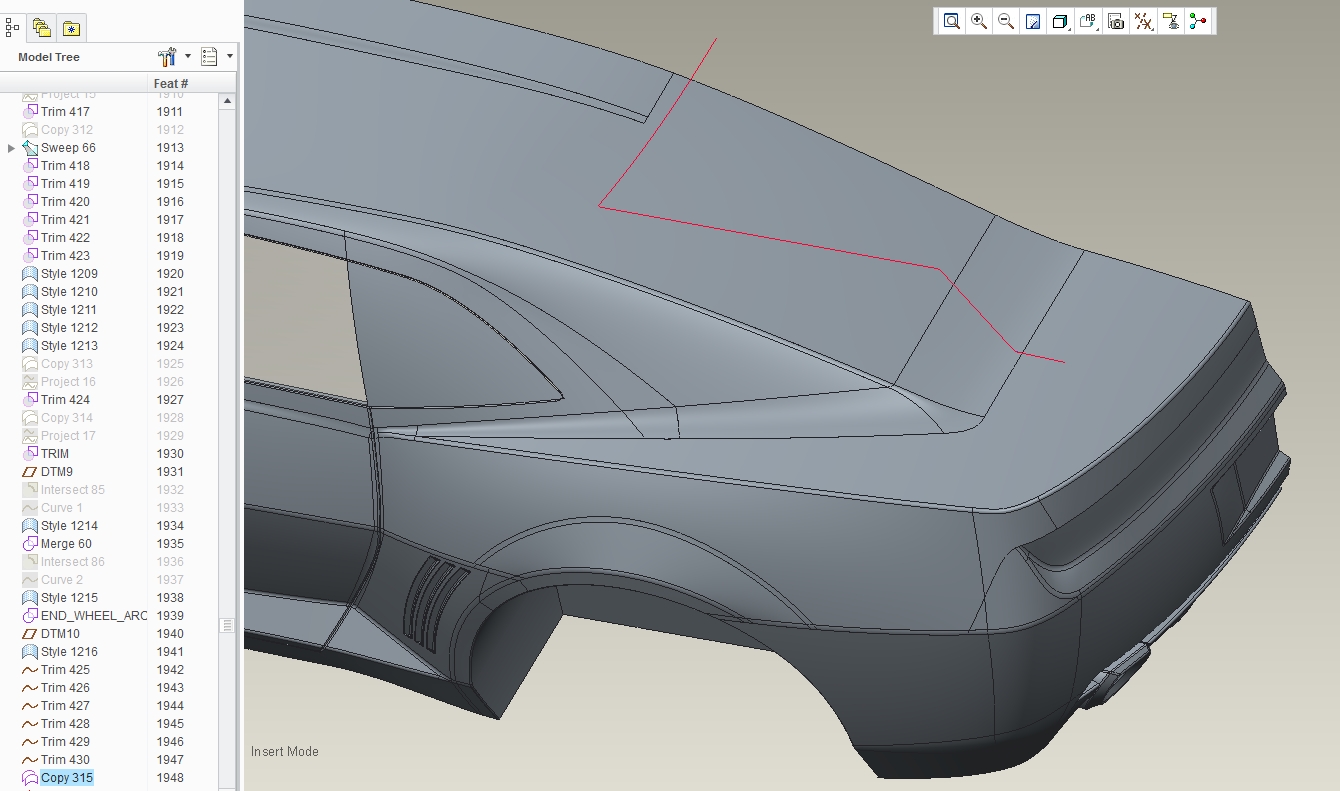This screenshot has height=791, width=1340.
Task: Click the Refit zoom-to-fit icon
Action: (x=952, y=21)
